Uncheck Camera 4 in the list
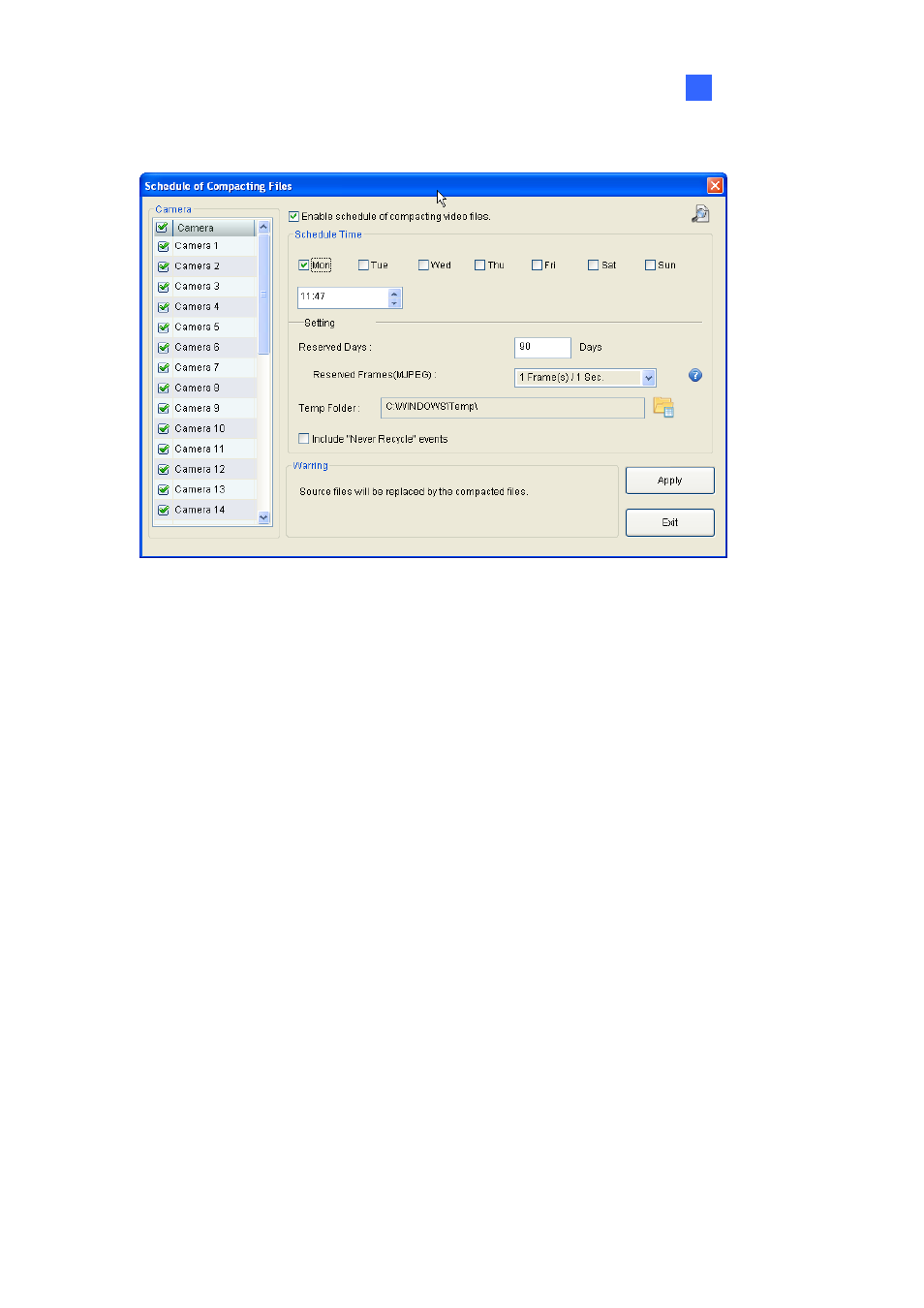 click(x=164, y=308)
